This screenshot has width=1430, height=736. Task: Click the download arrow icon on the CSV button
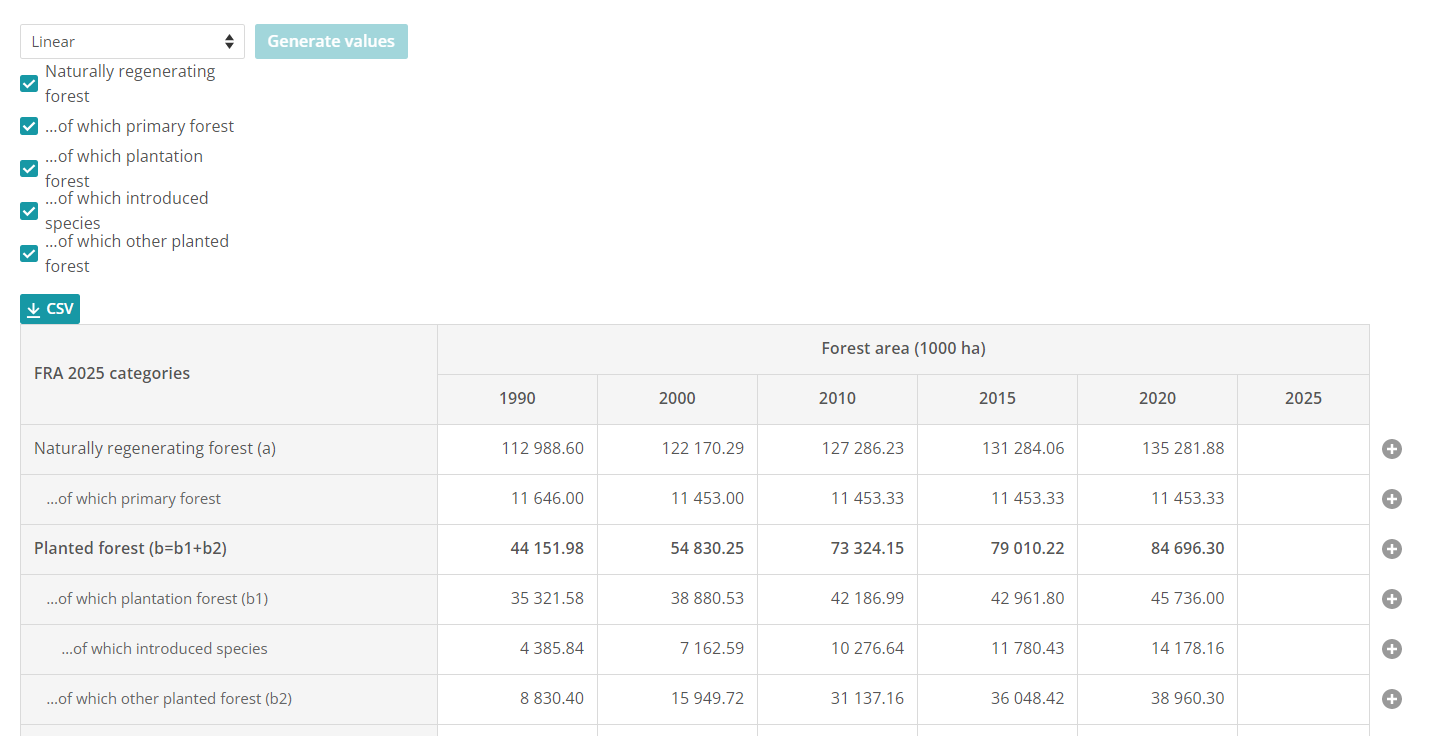click(36, 309)
